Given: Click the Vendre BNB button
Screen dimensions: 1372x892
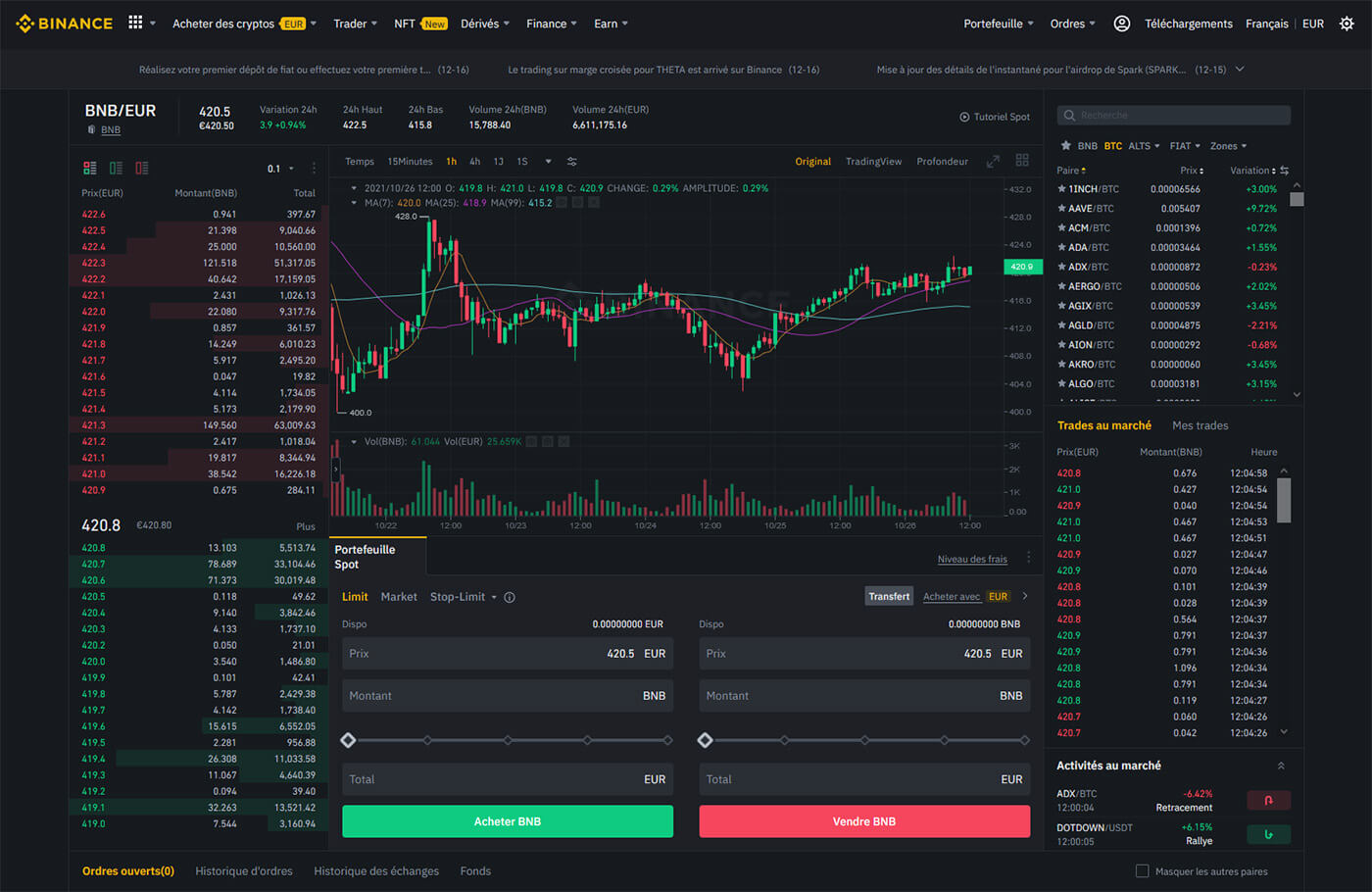Looking at the screenshot, I should pos(864,821).
